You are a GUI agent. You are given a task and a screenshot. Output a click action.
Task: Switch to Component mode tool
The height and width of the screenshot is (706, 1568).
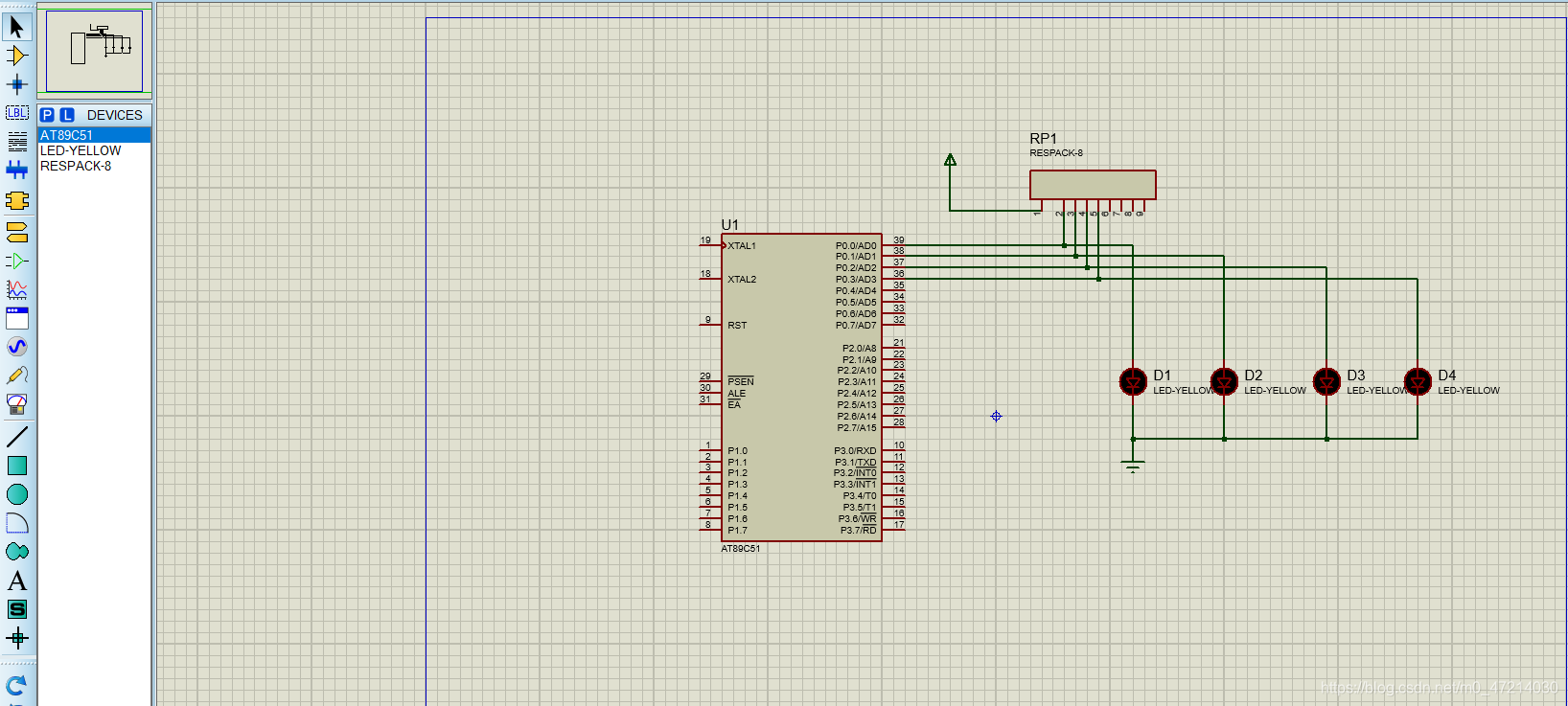coord(16,56)
